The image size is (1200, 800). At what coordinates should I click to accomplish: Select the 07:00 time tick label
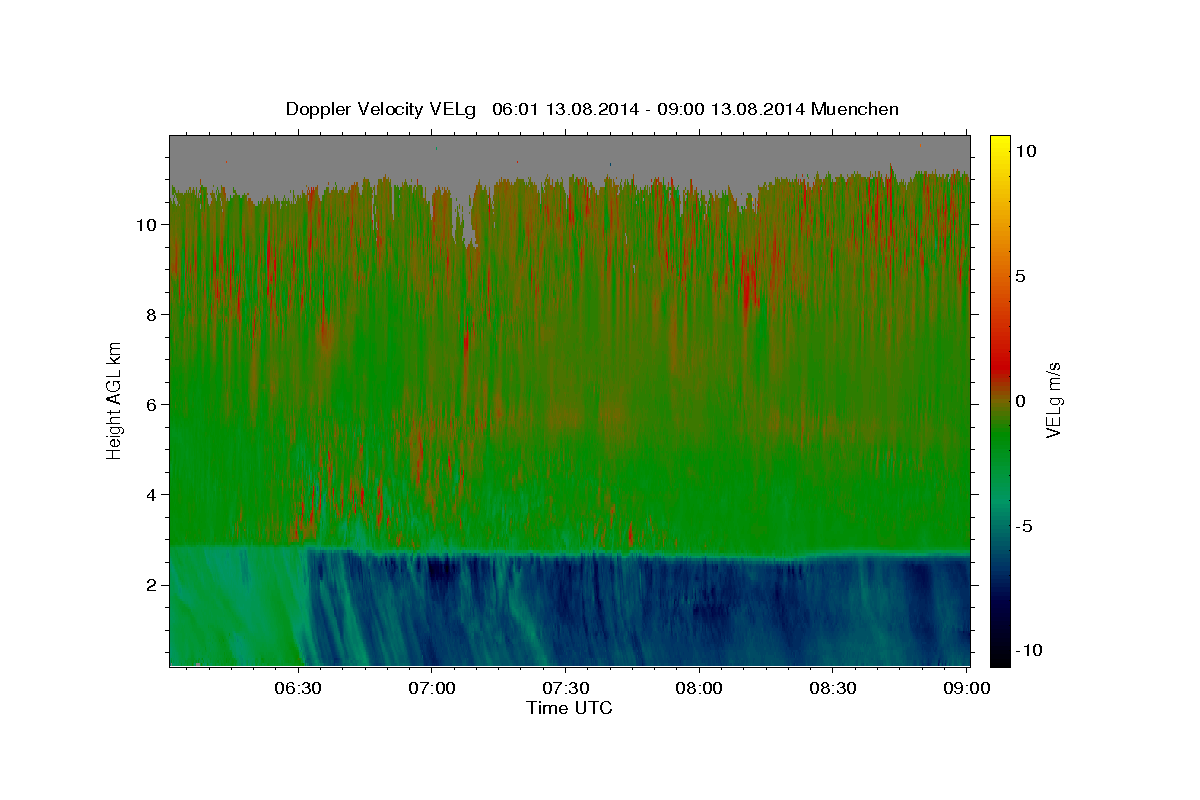click(431, 689)
